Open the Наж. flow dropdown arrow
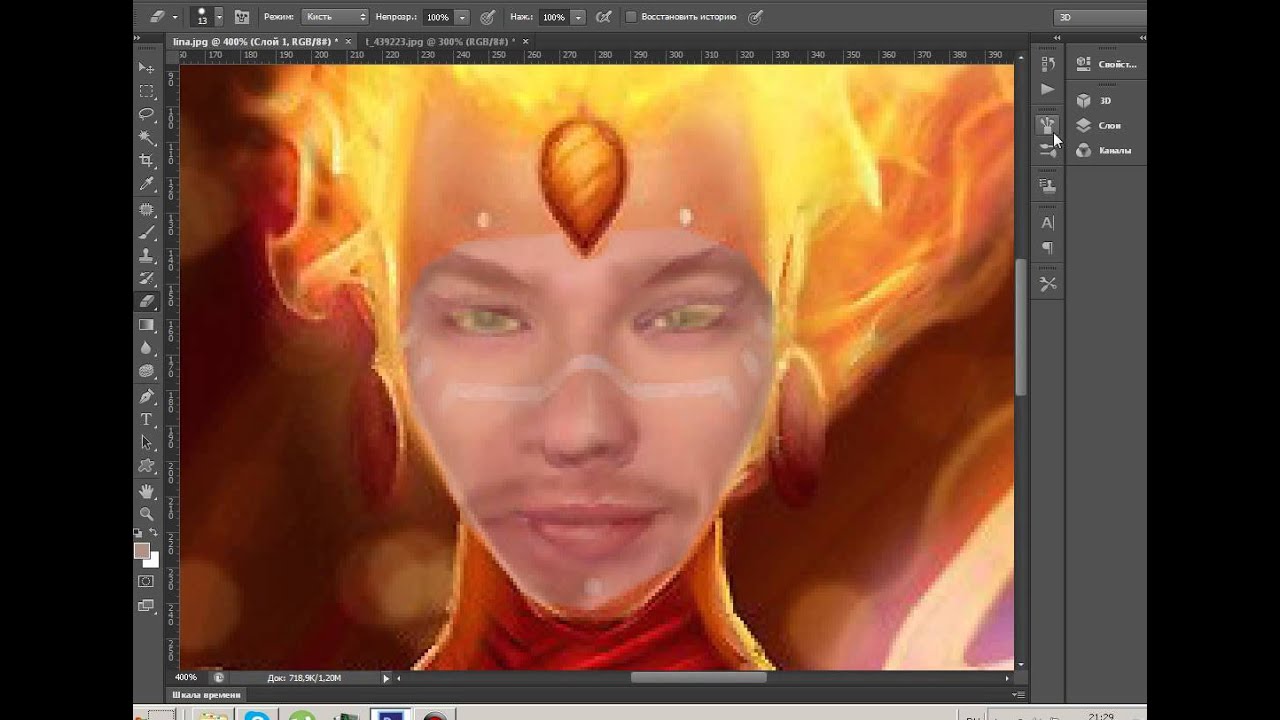The width and height of the screenshot is (1280, 720). tap(577, 17)
